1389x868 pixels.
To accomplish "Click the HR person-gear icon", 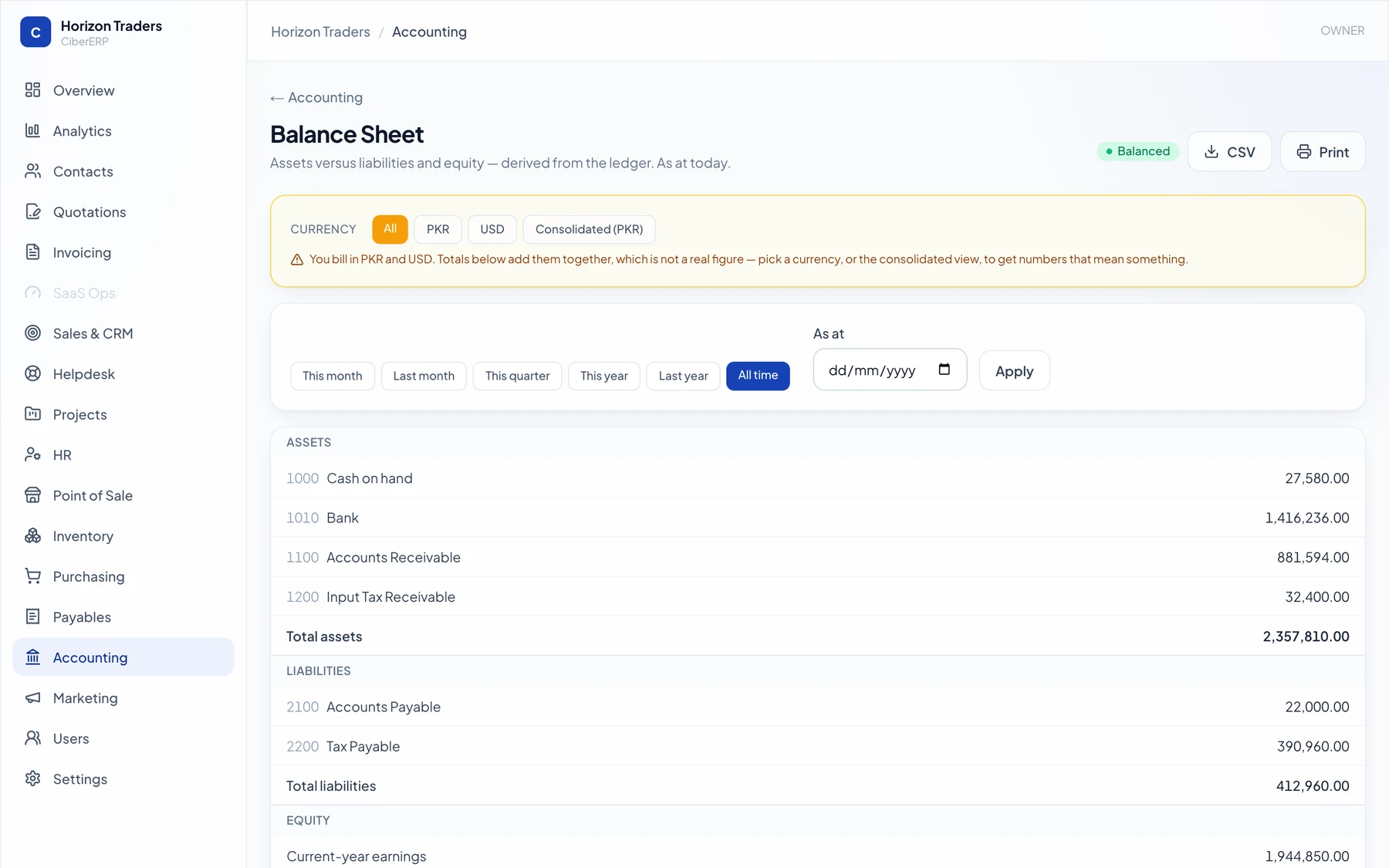I will 32,454.
